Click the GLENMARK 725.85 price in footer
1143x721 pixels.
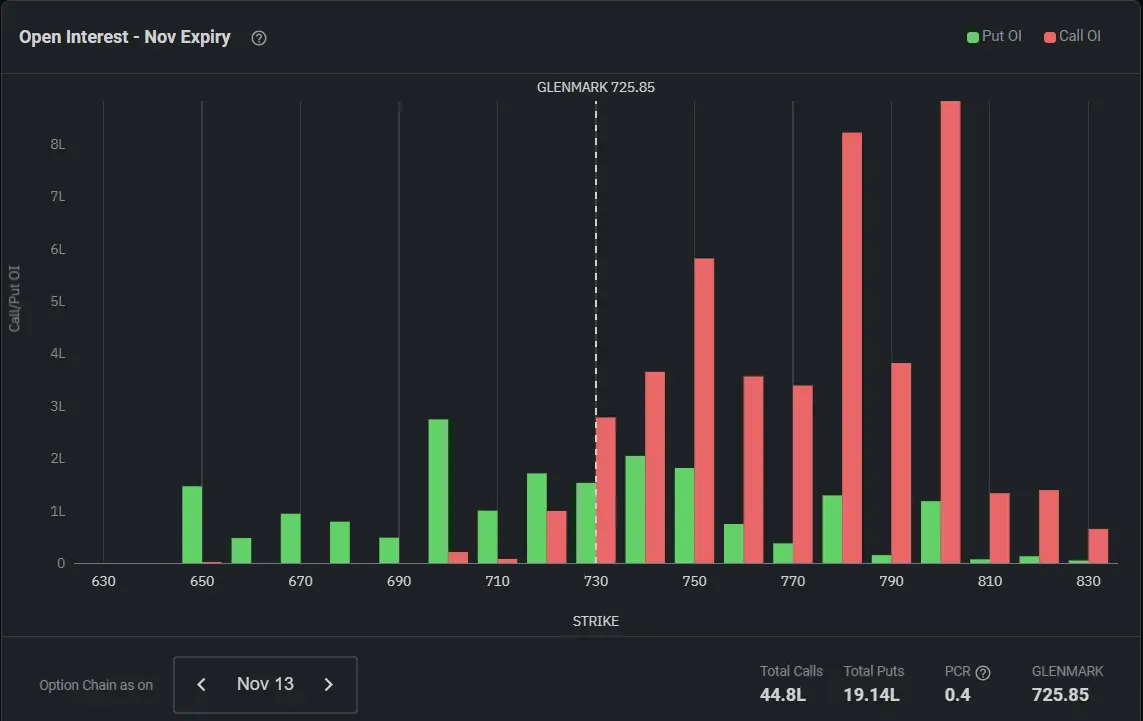pyautogui.click(x=1060, y=695)
